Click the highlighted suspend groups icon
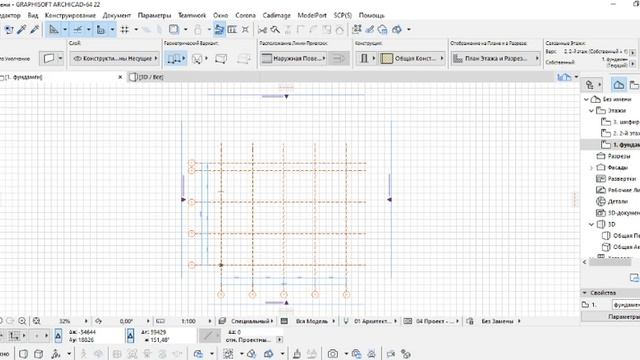This screenshot has height=360, width=640. [x=219, y=29]
